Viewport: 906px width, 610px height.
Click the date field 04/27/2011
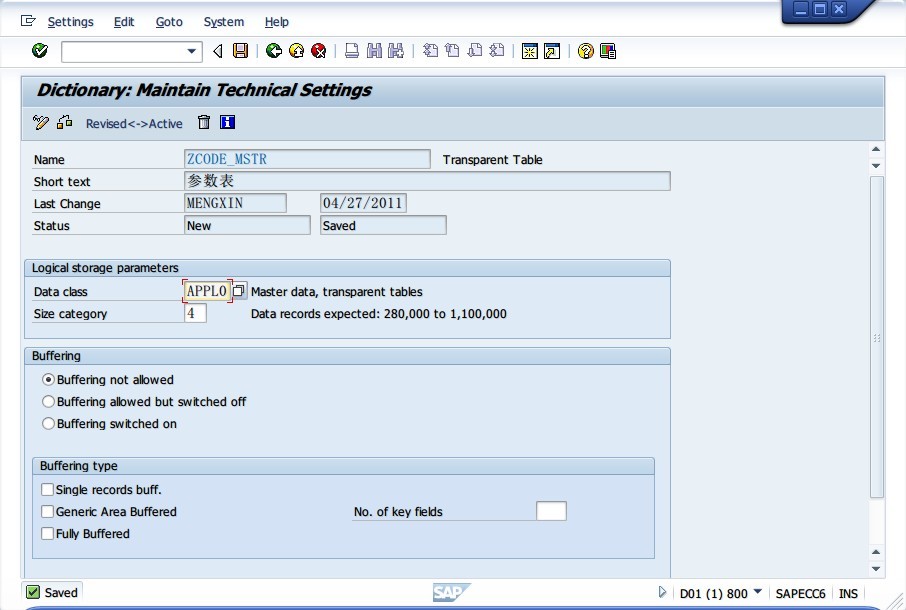(x=363, y=203)
